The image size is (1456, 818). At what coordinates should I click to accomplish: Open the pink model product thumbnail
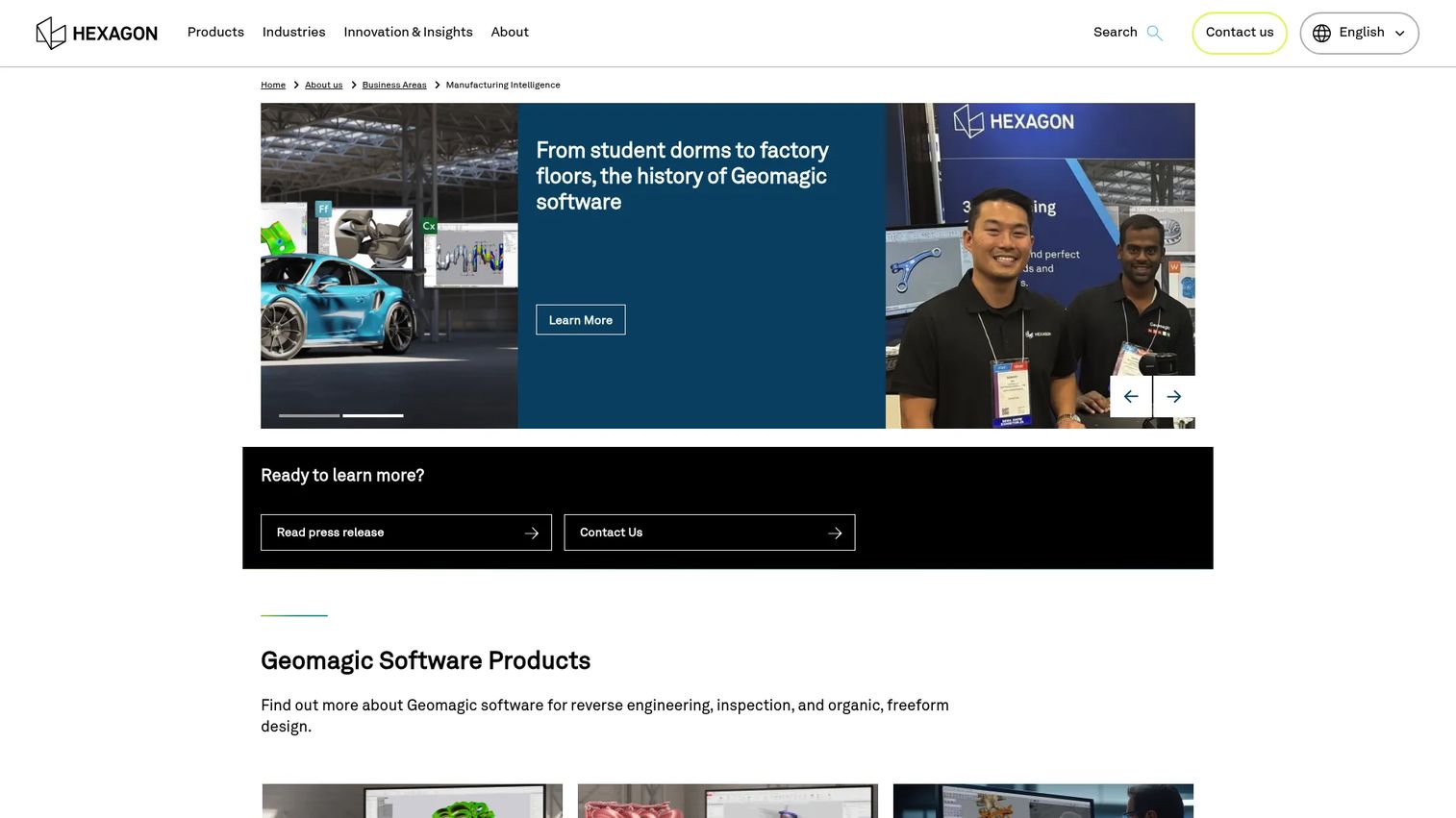(728, 801)
